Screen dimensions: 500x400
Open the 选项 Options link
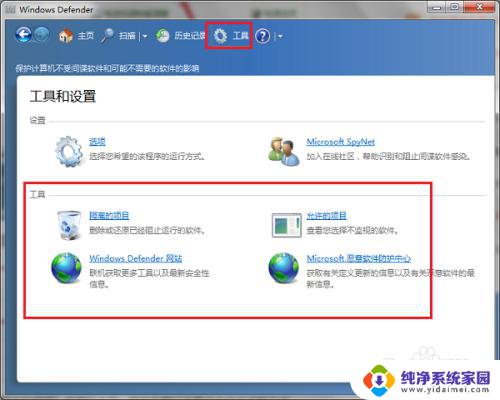[x=97, y=142]
